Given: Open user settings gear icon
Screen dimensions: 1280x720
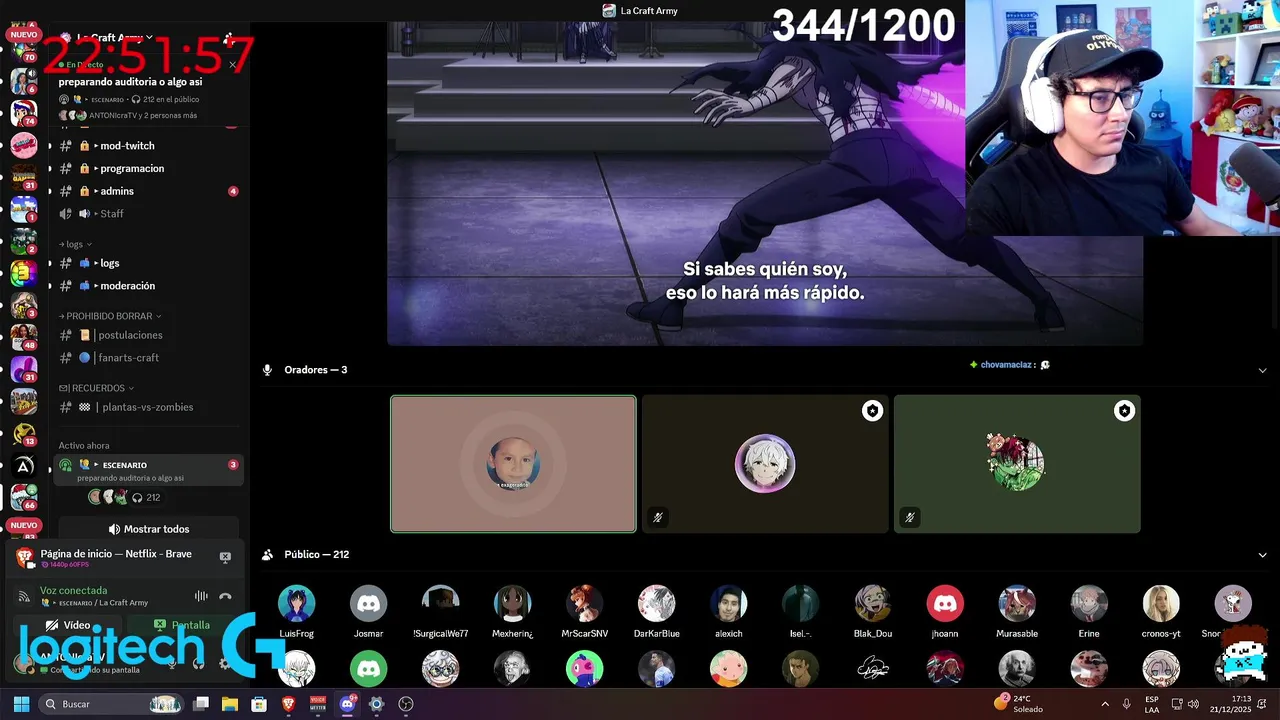Looking at the screenshot, I should (x=225, y=662).
